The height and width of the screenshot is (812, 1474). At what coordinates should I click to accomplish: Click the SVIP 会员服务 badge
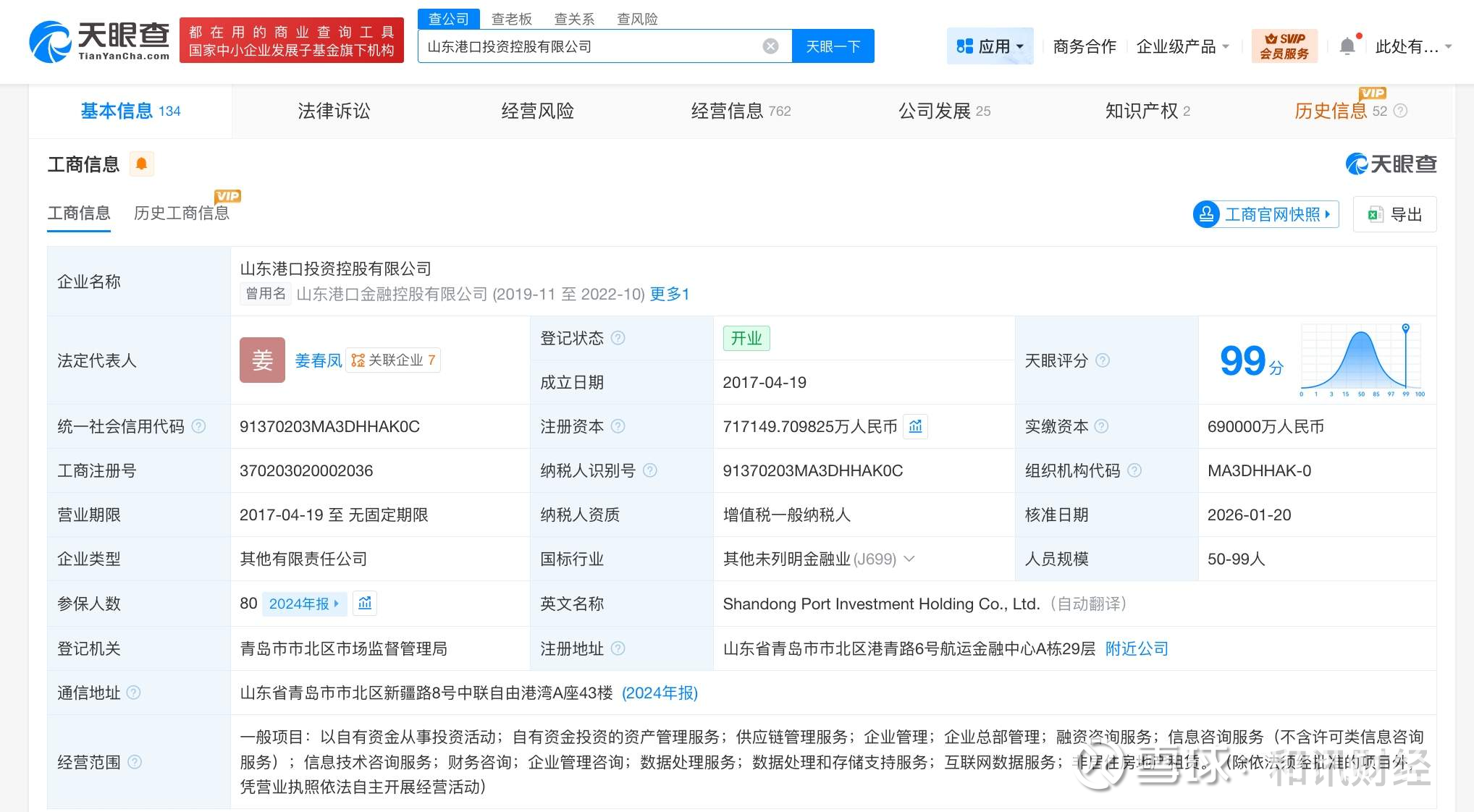[1284, 46]
